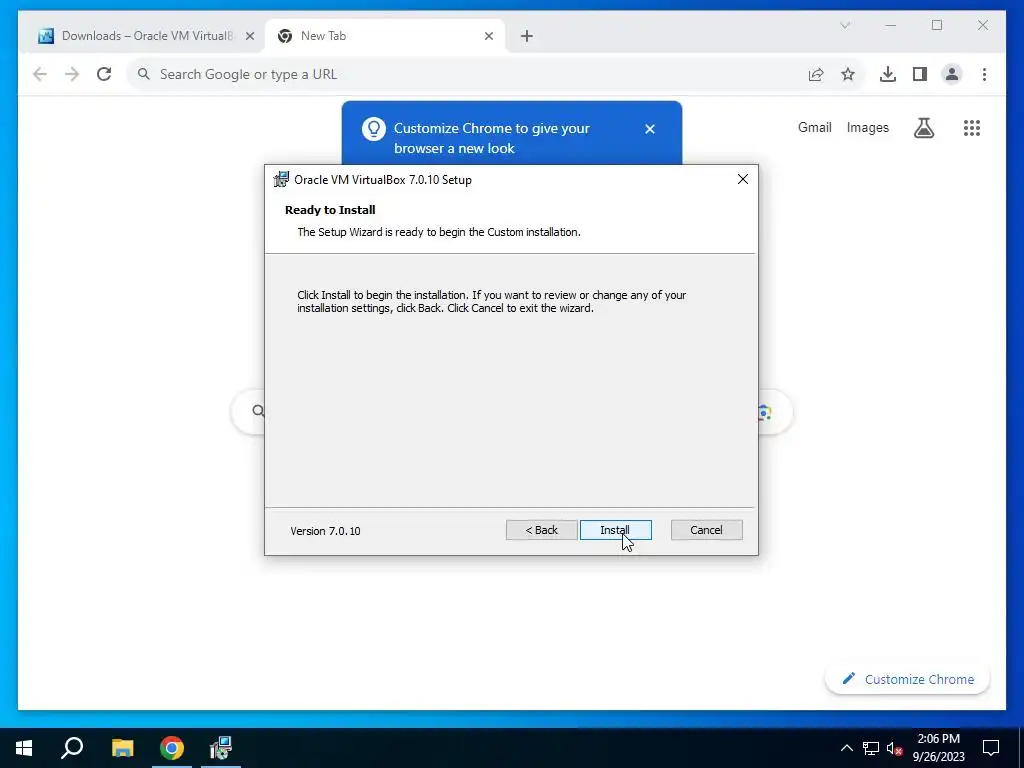Open File Explorer from the taskbar
The image size is (1024, 768).
pyautogui.click(x=122, y=748)
